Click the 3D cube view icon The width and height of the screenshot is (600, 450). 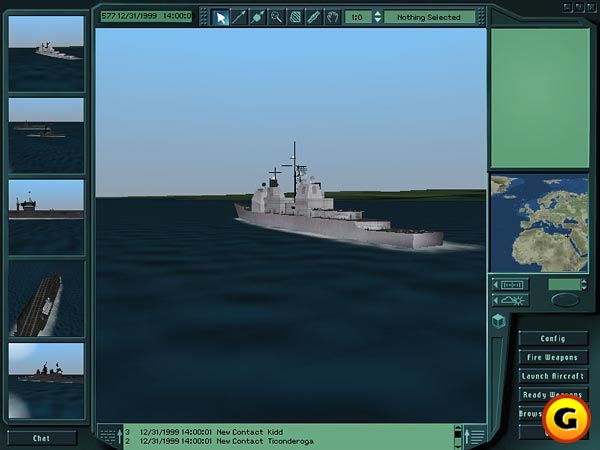tap(499, 321)
